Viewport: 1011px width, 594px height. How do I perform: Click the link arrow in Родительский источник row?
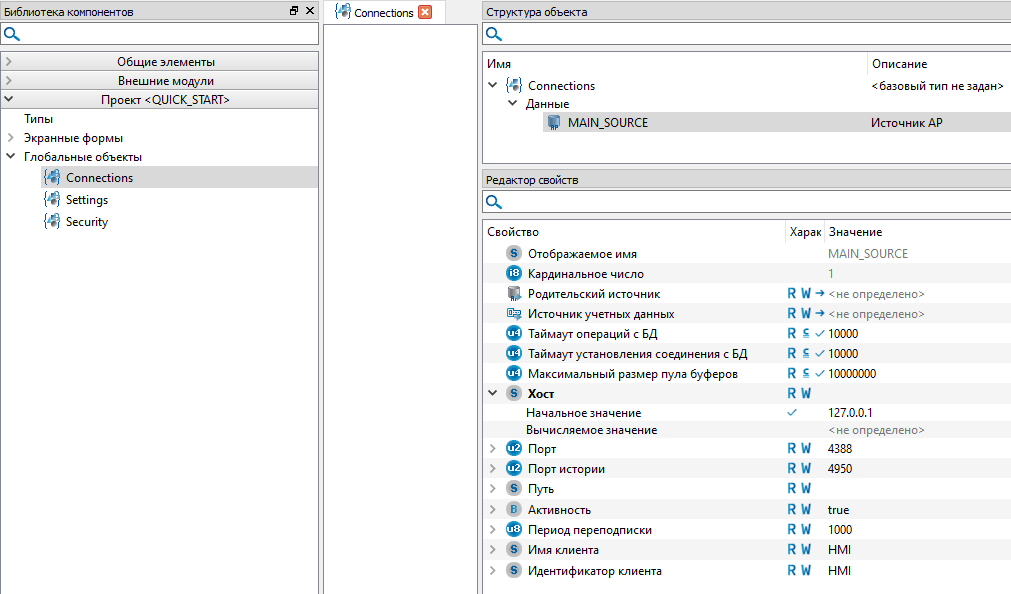tap(820, 294)
